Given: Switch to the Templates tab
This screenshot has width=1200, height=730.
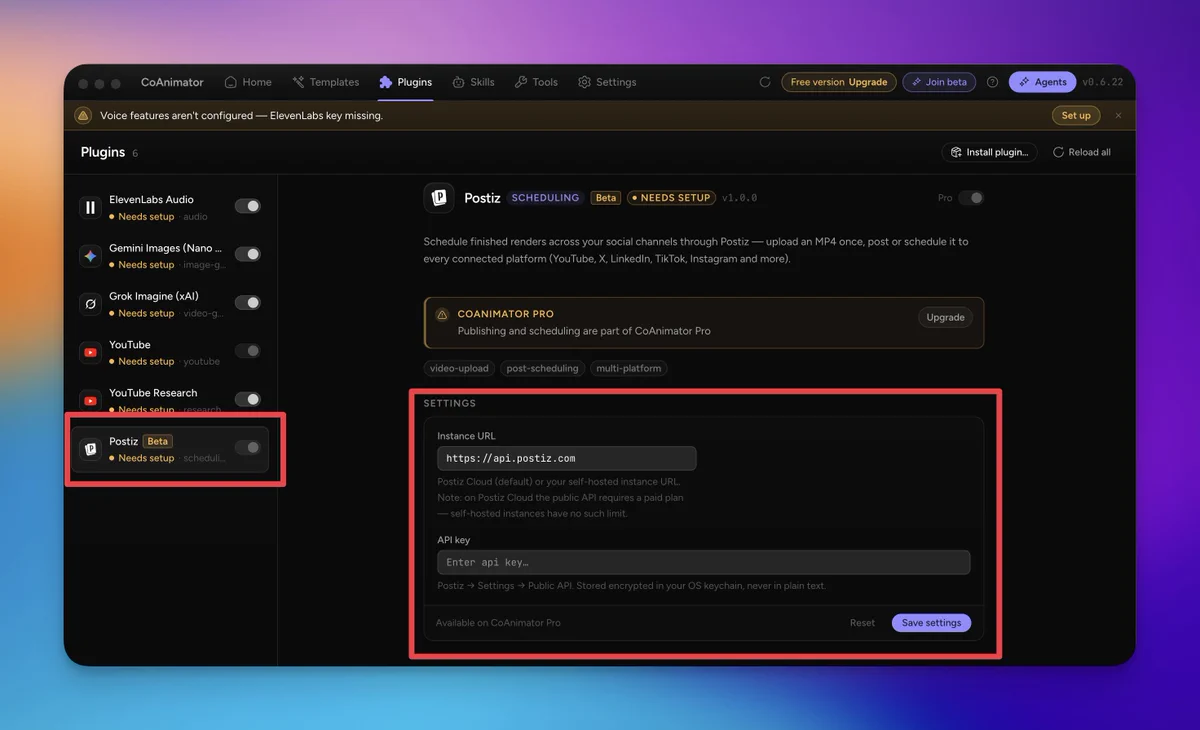Looking at the screenshot, I should point(325,82).
